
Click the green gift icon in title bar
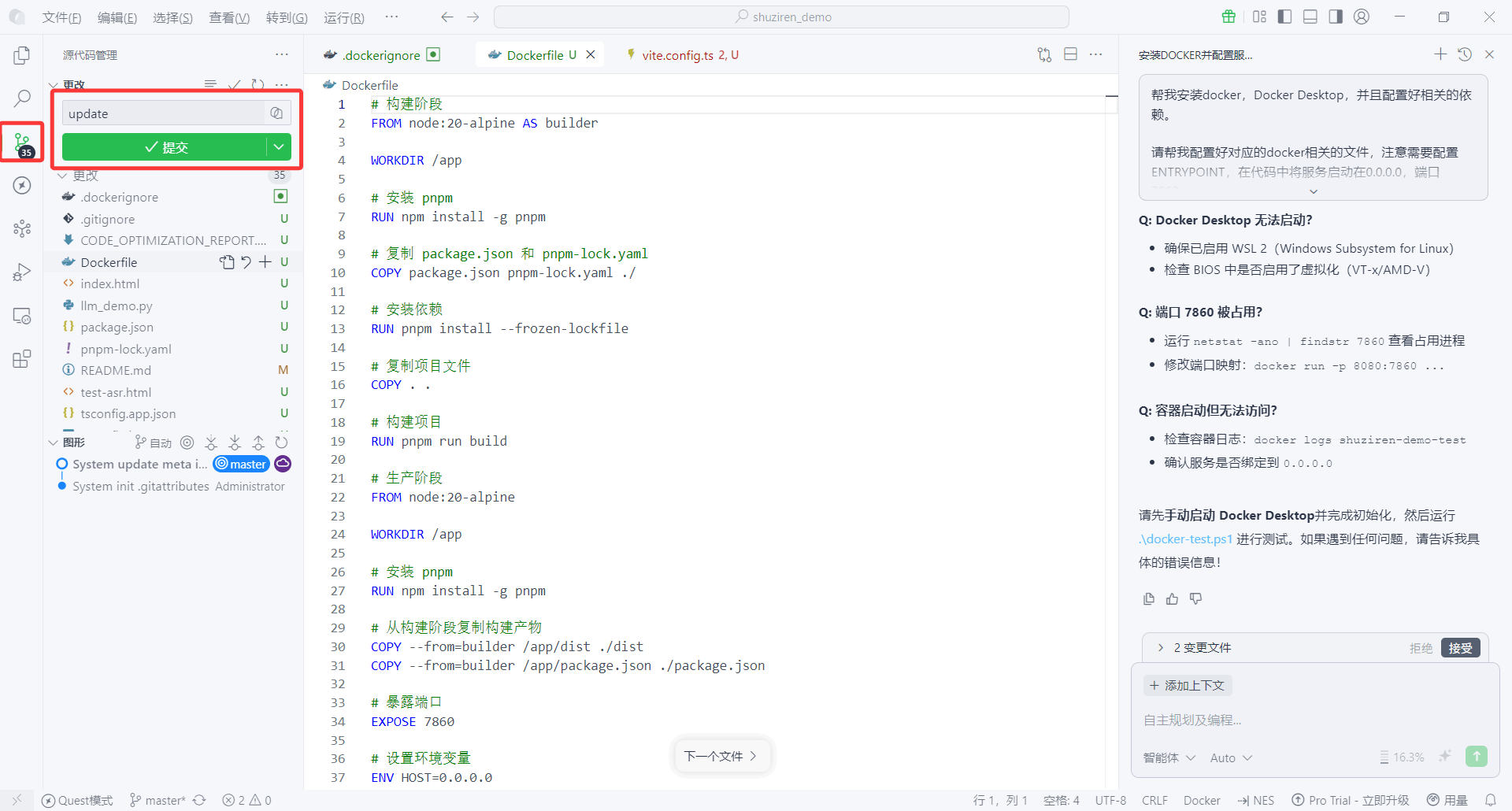coord(1228,17)
